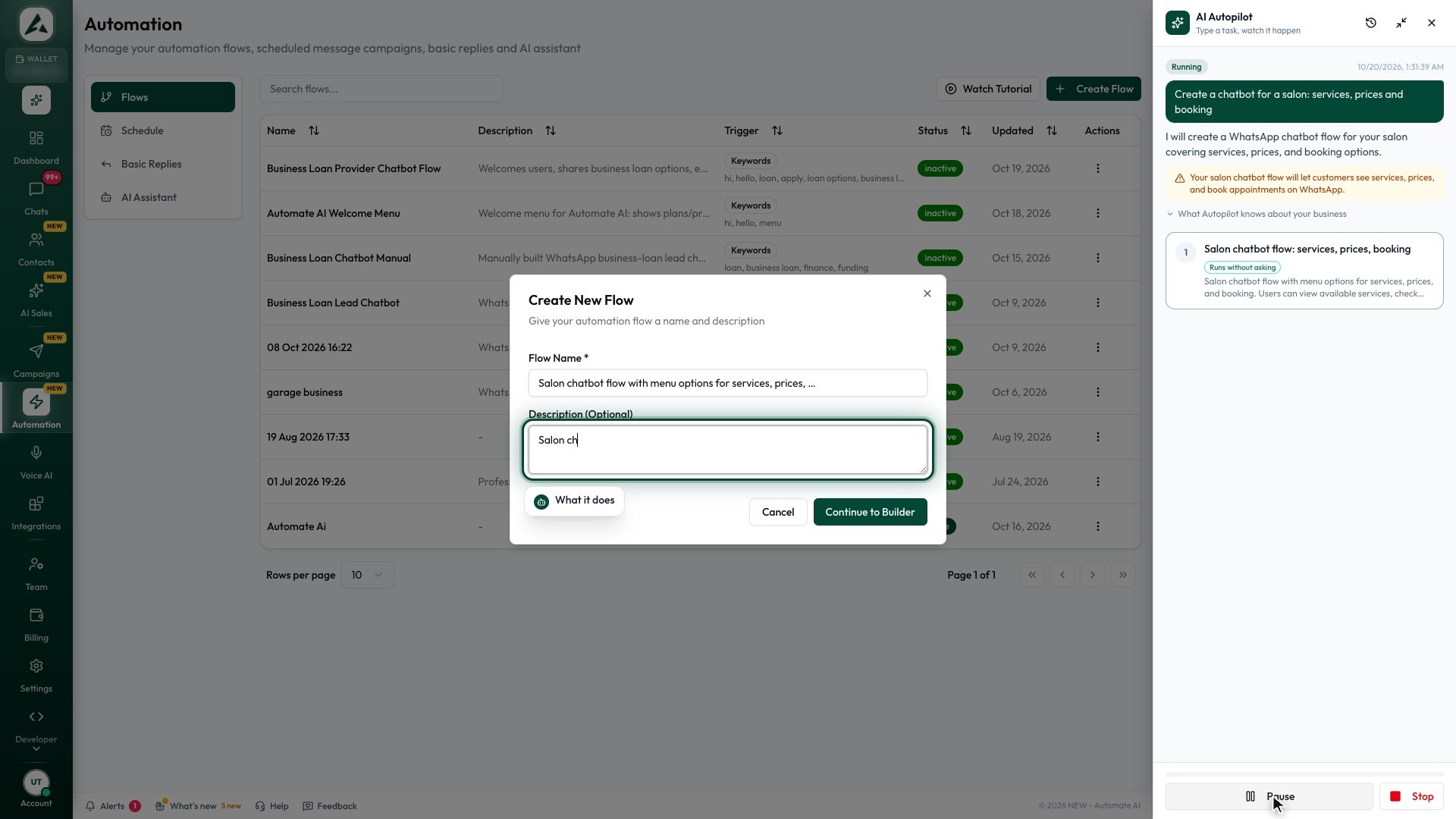Open Rows per page dropdown

[x=367, y=575]
